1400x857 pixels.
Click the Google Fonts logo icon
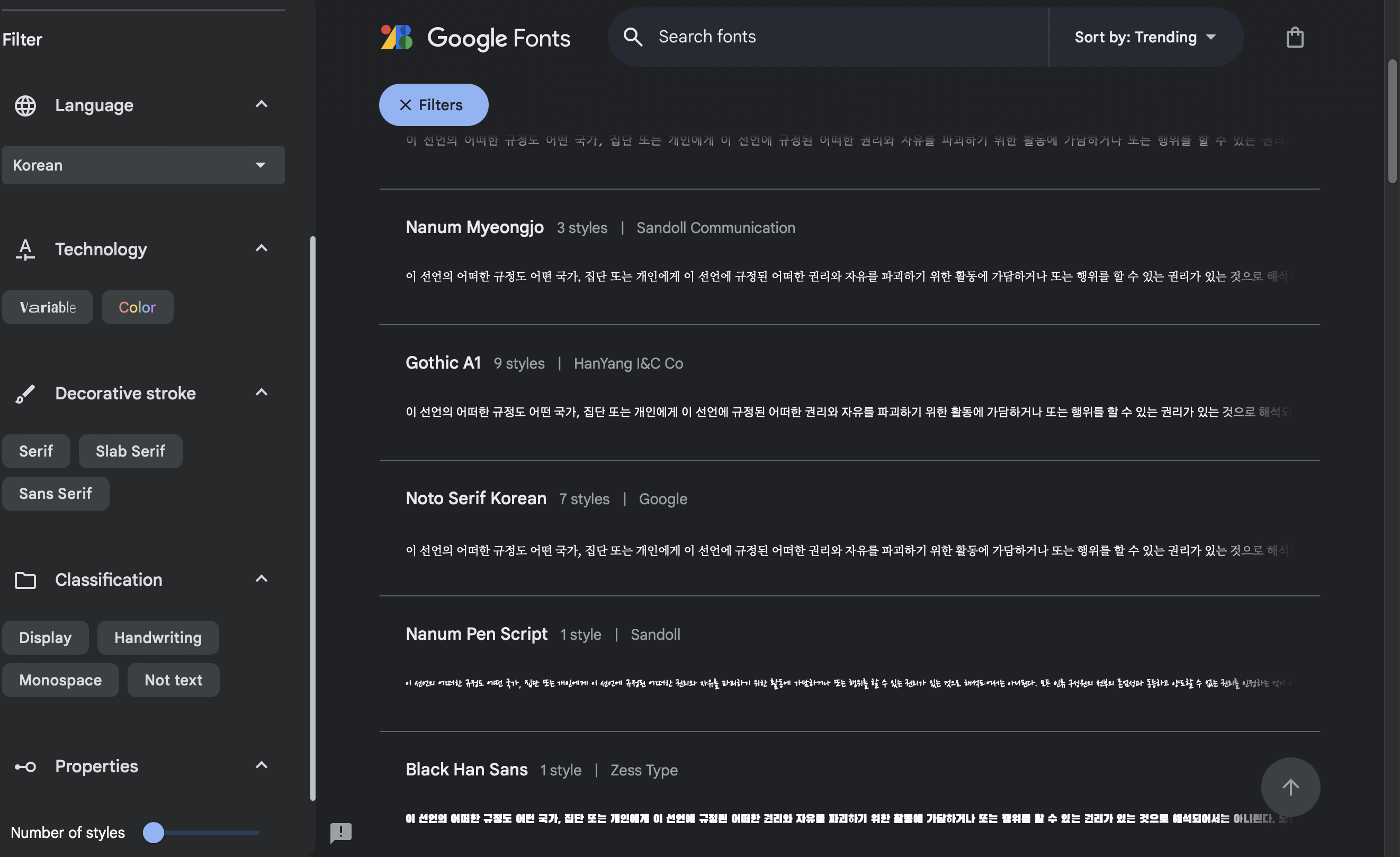pyautogui.click(x=396, y=37)
